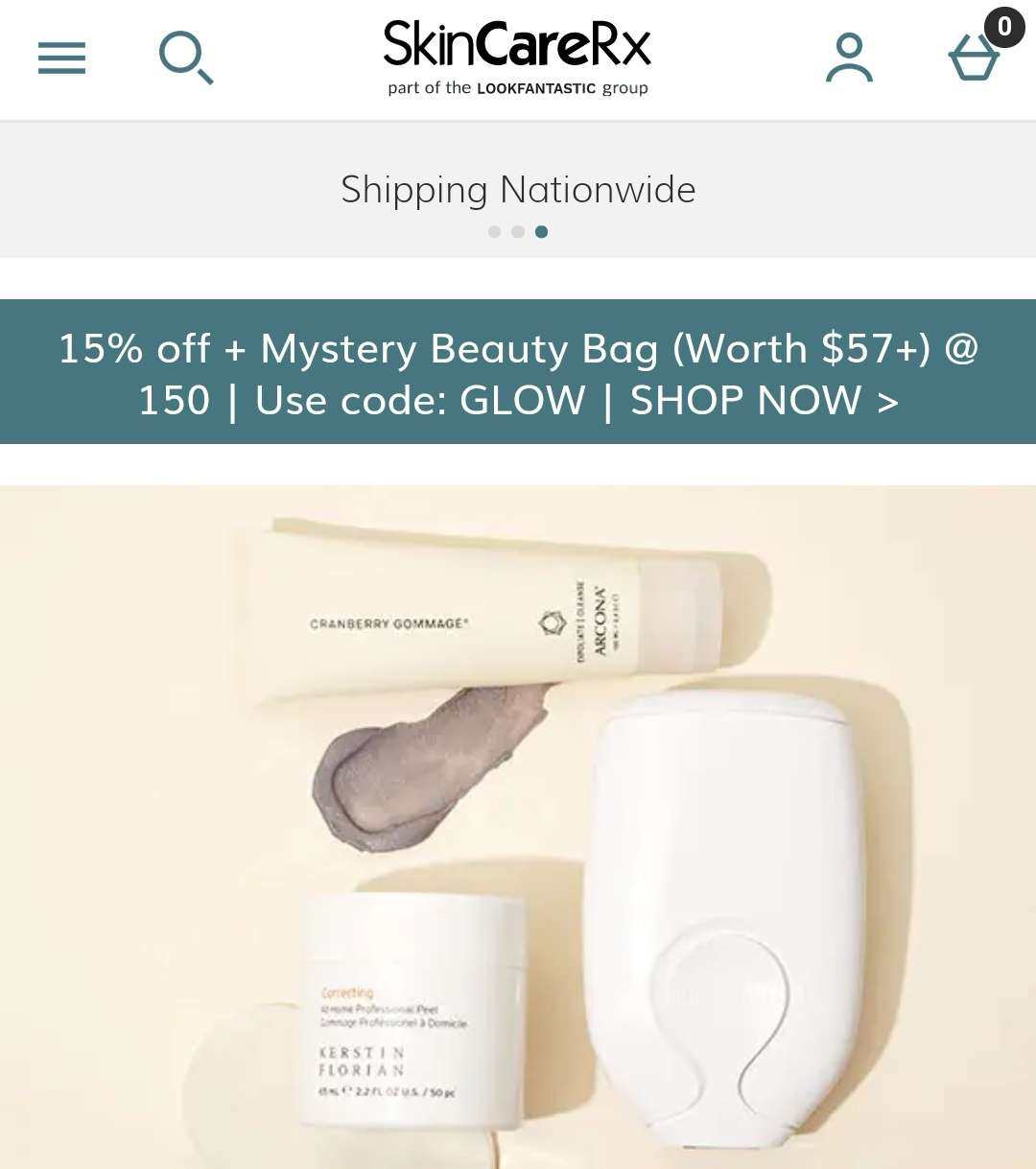The width and height of the screenshot is (1036, 1169).
Task: Open the hamburger navigation menu
Action: click(x=61, y=58)
